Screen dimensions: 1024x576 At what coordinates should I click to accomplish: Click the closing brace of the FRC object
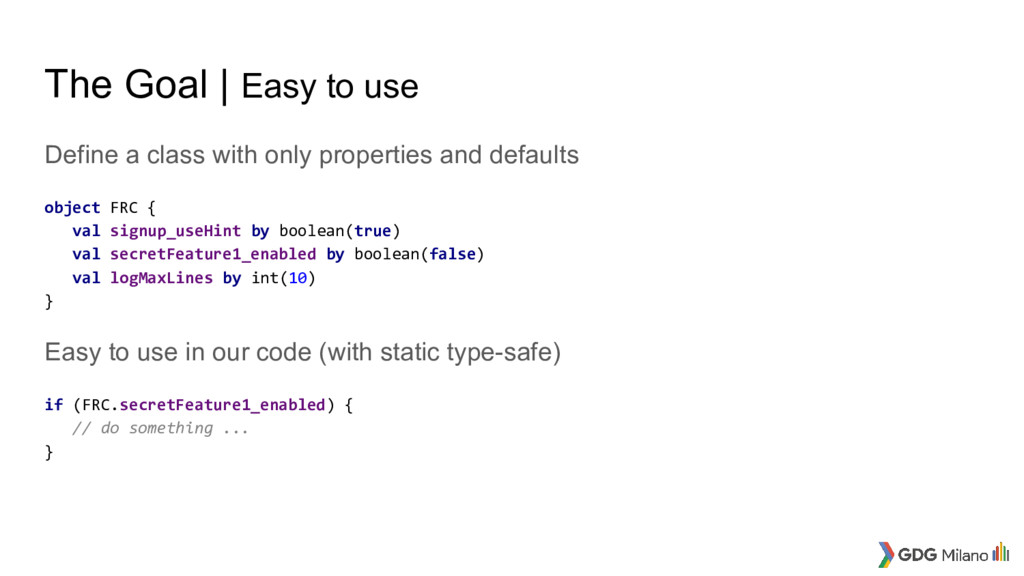[48, 301]
